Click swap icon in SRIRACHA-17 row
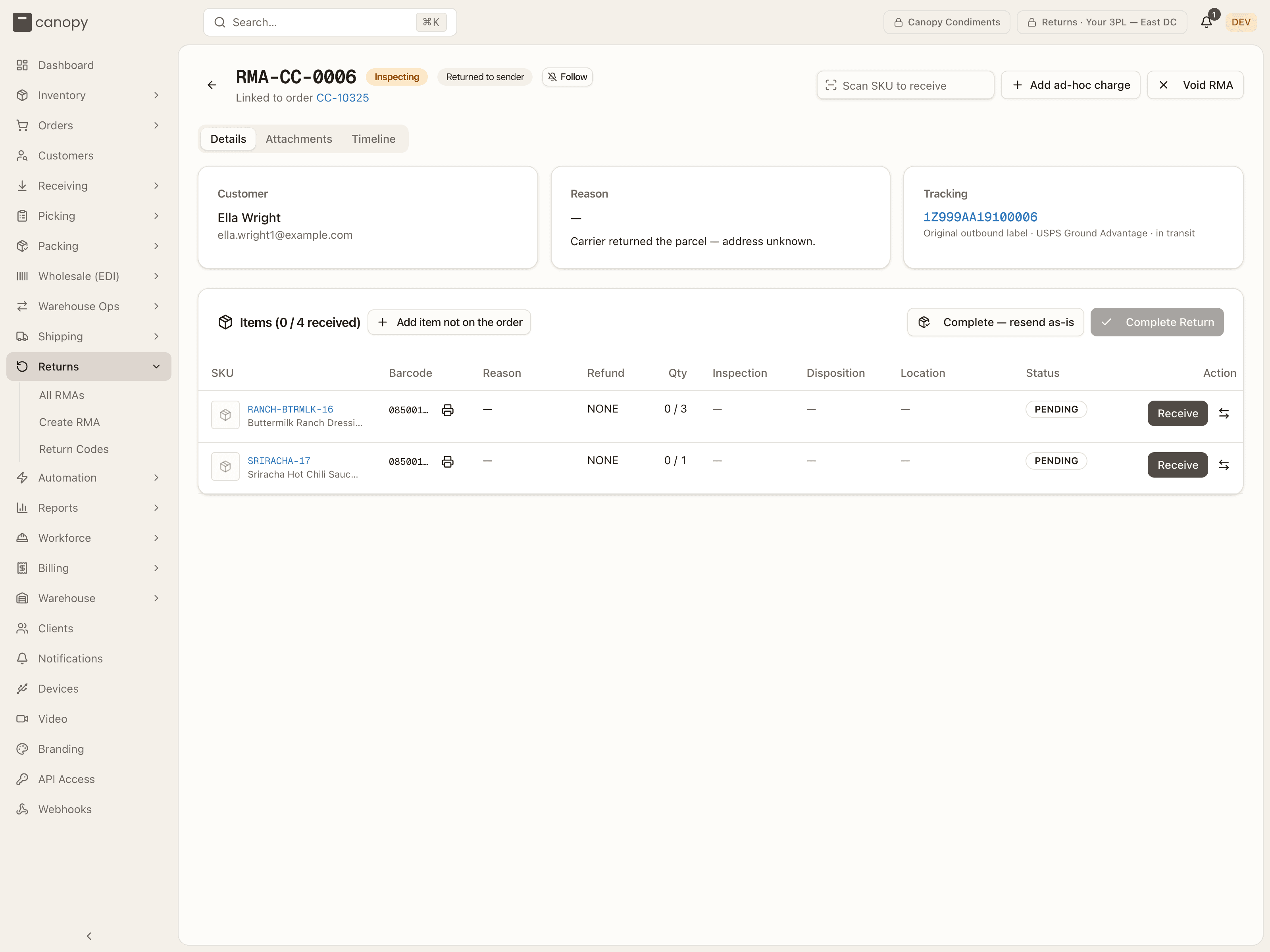This screenshot has height=952, width=1270. [1224, 465]
